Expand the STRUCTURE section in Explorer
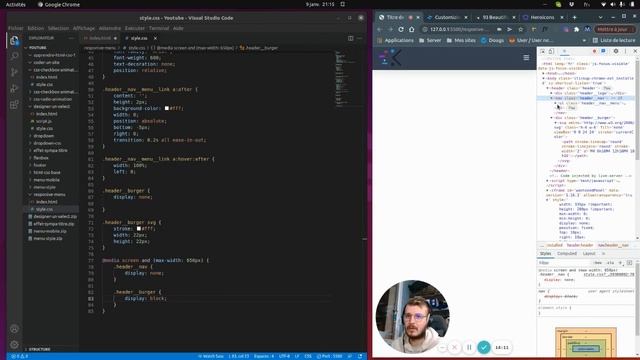640x360 pixels. pyautogui.click(x=40, y=349)
